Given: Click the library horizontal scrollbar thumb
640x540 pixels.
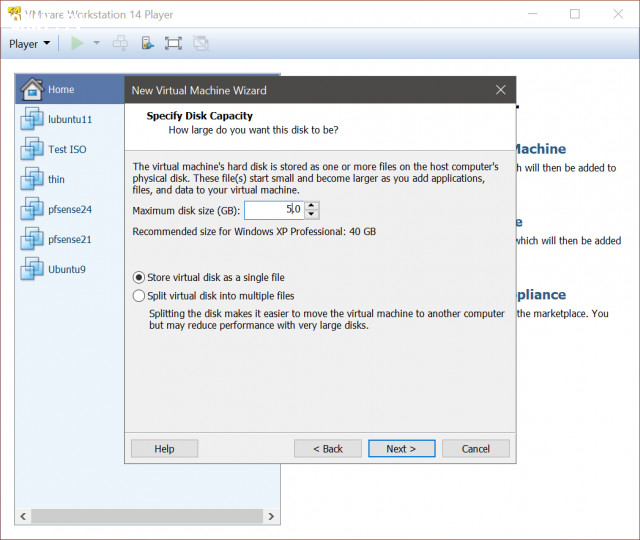Looking at the screenshot, I should 147,516.
